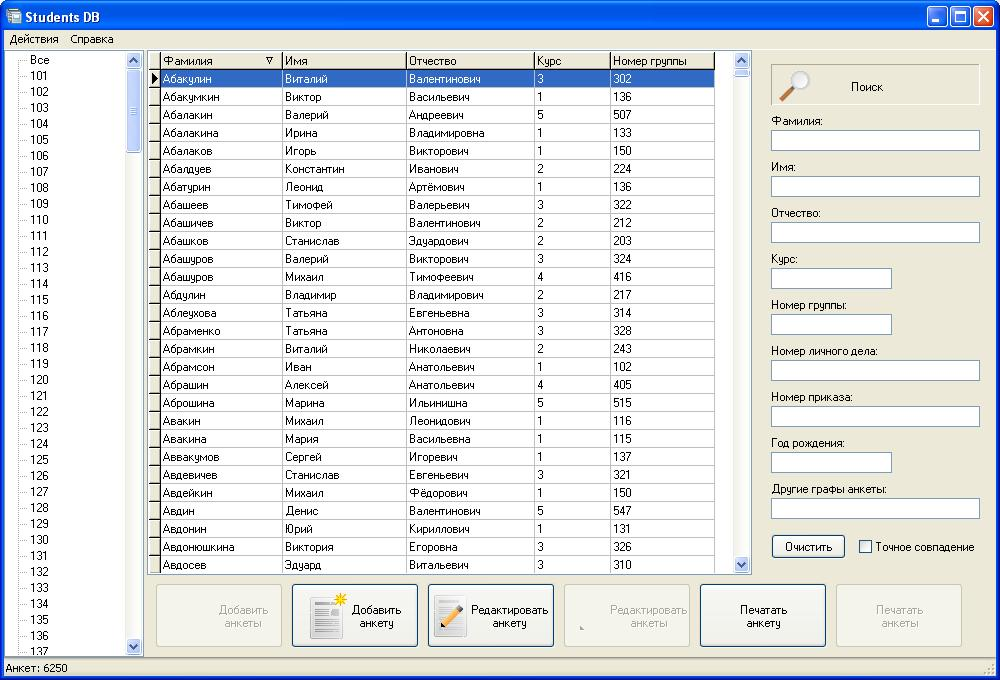Click the group list scroll-up arrow
Screen dimensions: 1000x680
point(134,61)
